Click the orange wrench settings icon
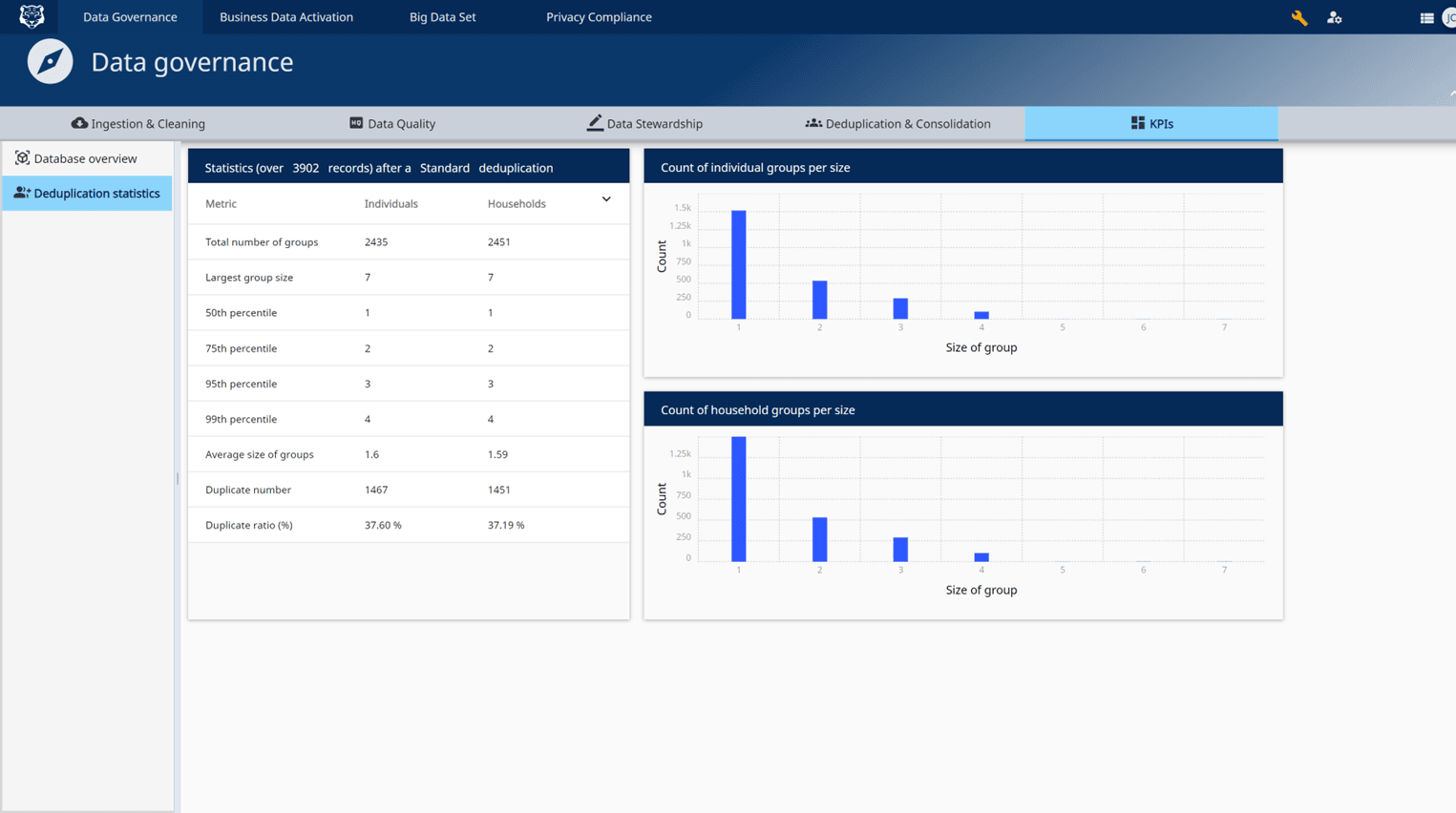 tap(1298, 18)
